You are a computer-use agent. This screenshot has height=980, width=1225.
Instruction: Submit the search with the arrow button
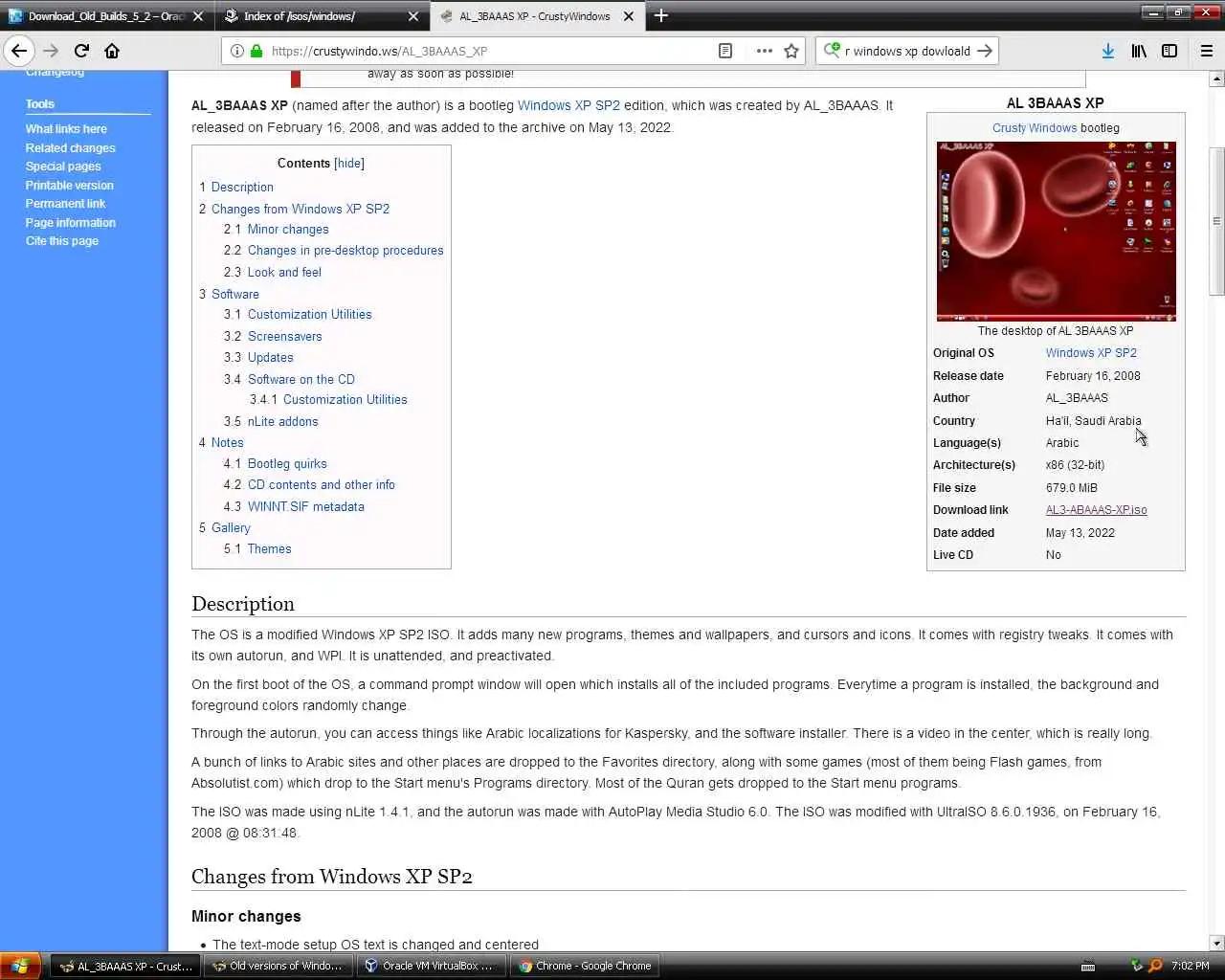point(985,51)
